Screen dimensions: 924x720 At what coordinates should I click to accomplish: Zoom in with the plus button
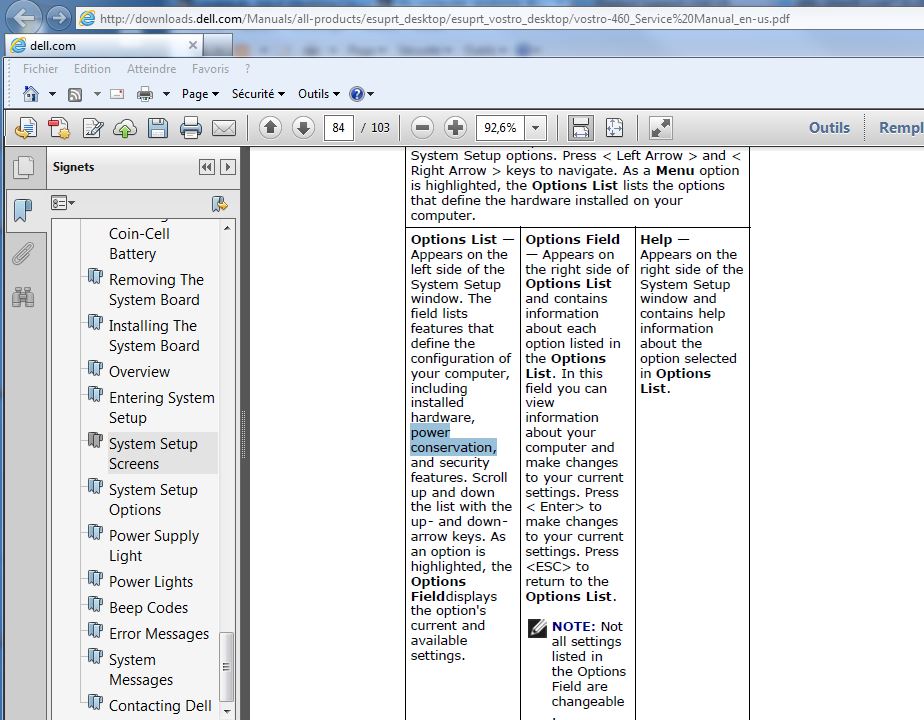(x=455, y=128)
